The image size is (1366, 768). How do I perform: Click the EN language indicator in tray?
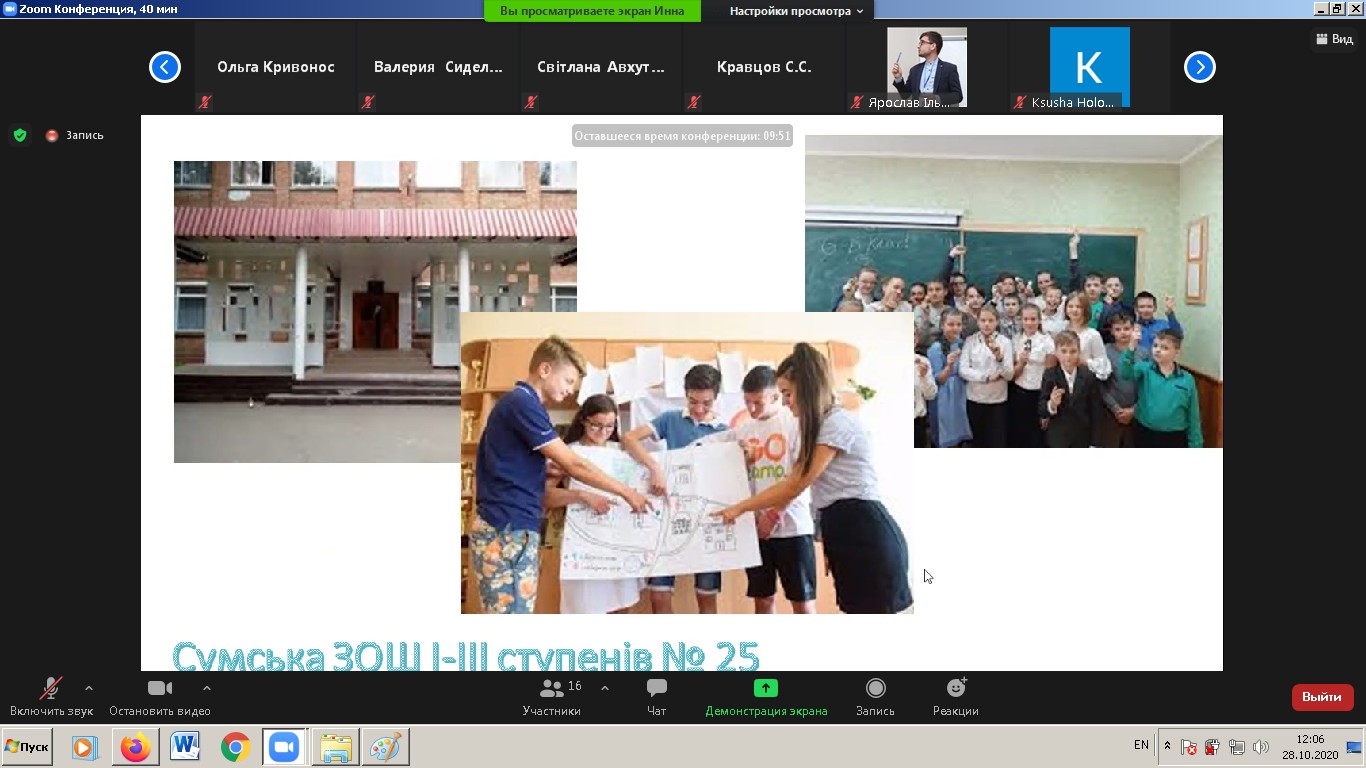[1141, 745]
